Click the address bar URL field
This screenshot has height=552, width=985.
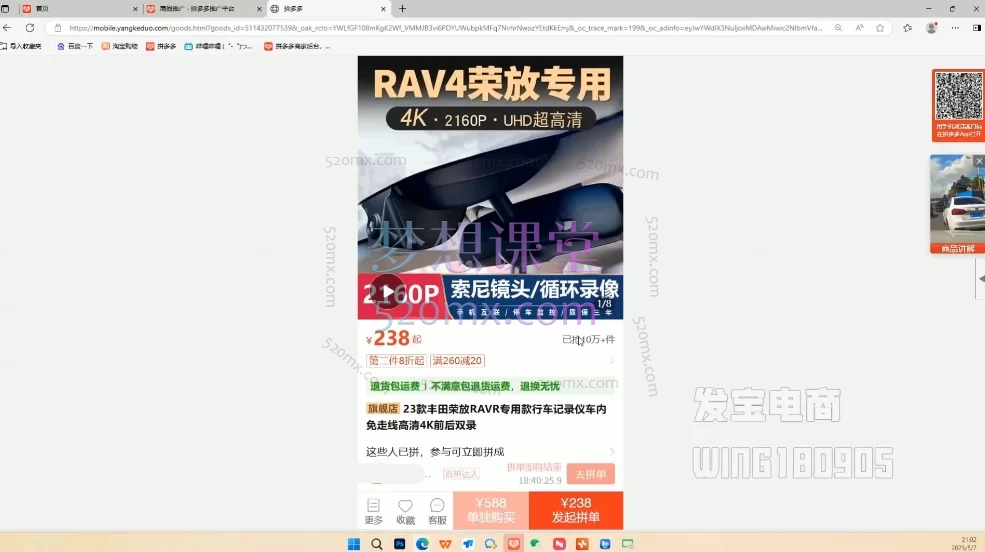coord(445,28)
